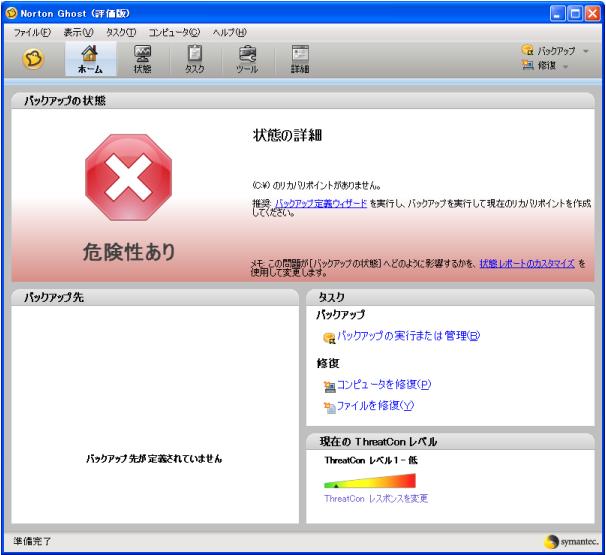
Task: Click the バックアップ先が定義されていません message
Action: pos(154,459)
